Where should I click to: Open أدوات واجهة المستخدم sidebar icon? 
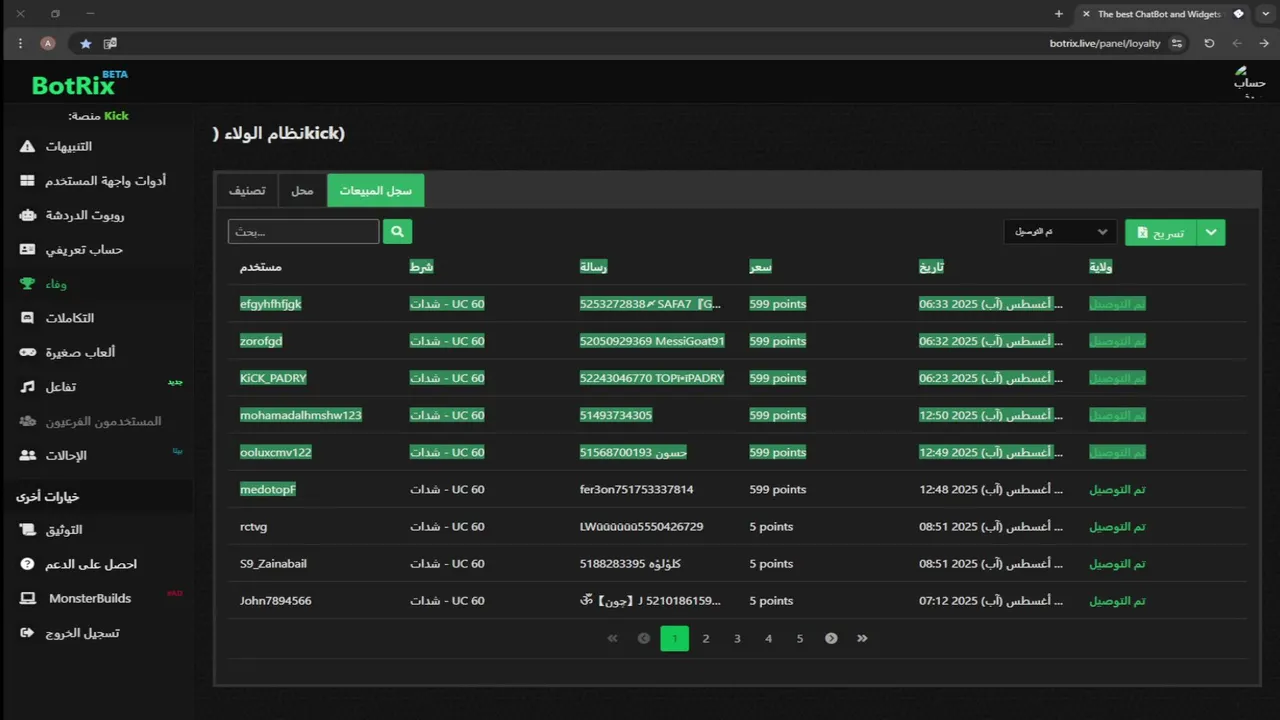click(x=27, y=181)
